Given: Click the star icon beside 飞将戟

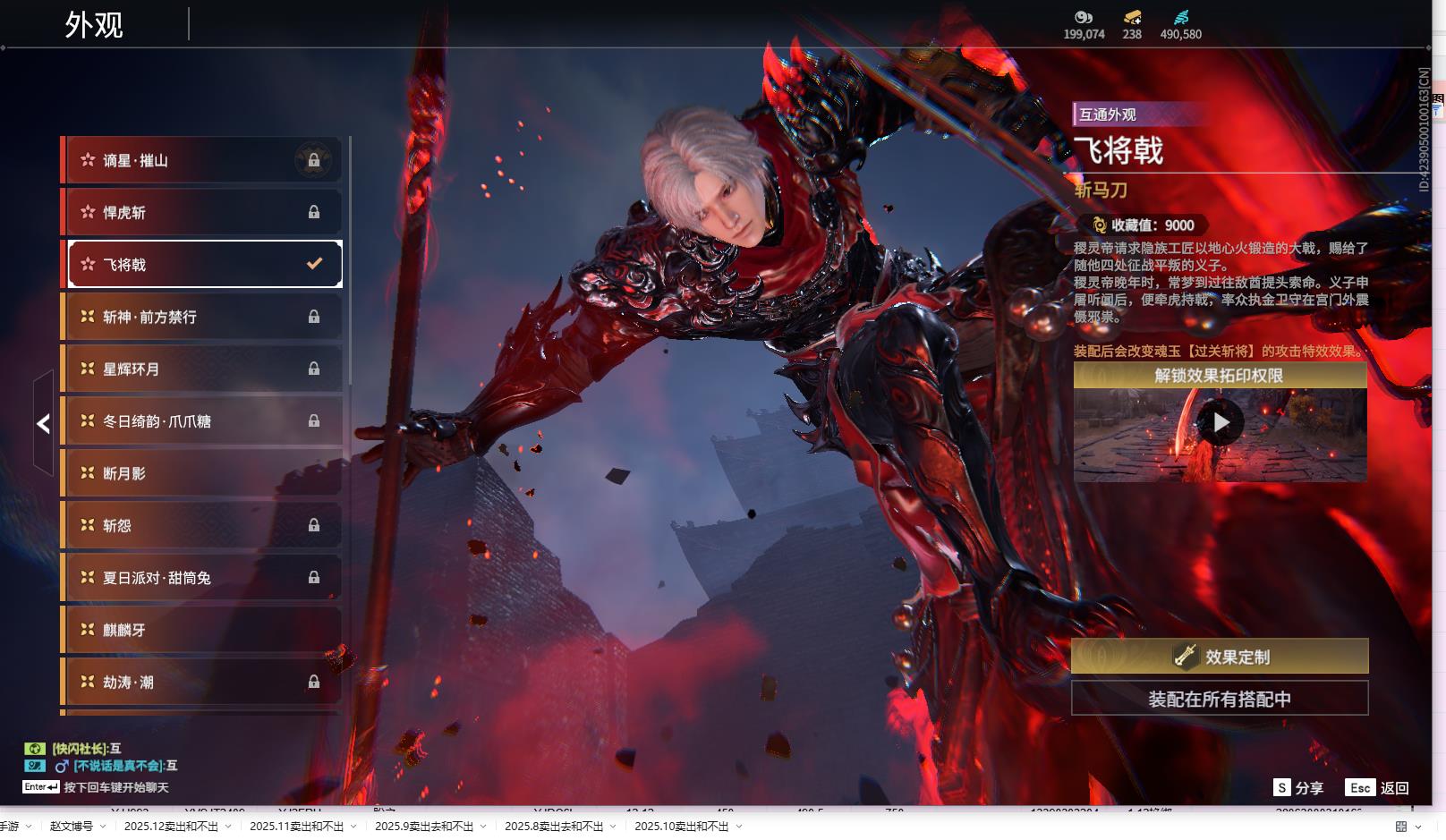Looking at the screenshot, I should click(x=88, y=264).
